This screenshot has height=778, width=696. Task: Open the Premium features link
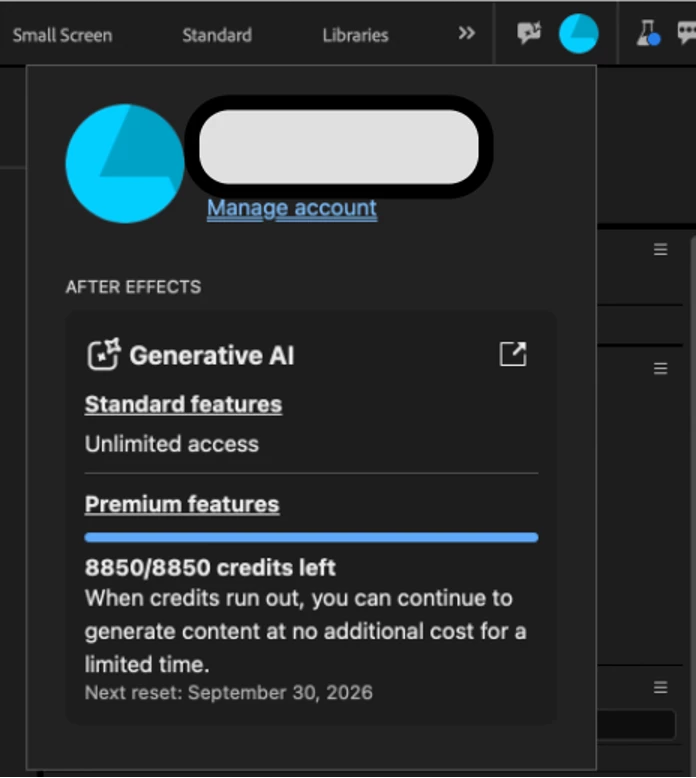click(182, 505)
